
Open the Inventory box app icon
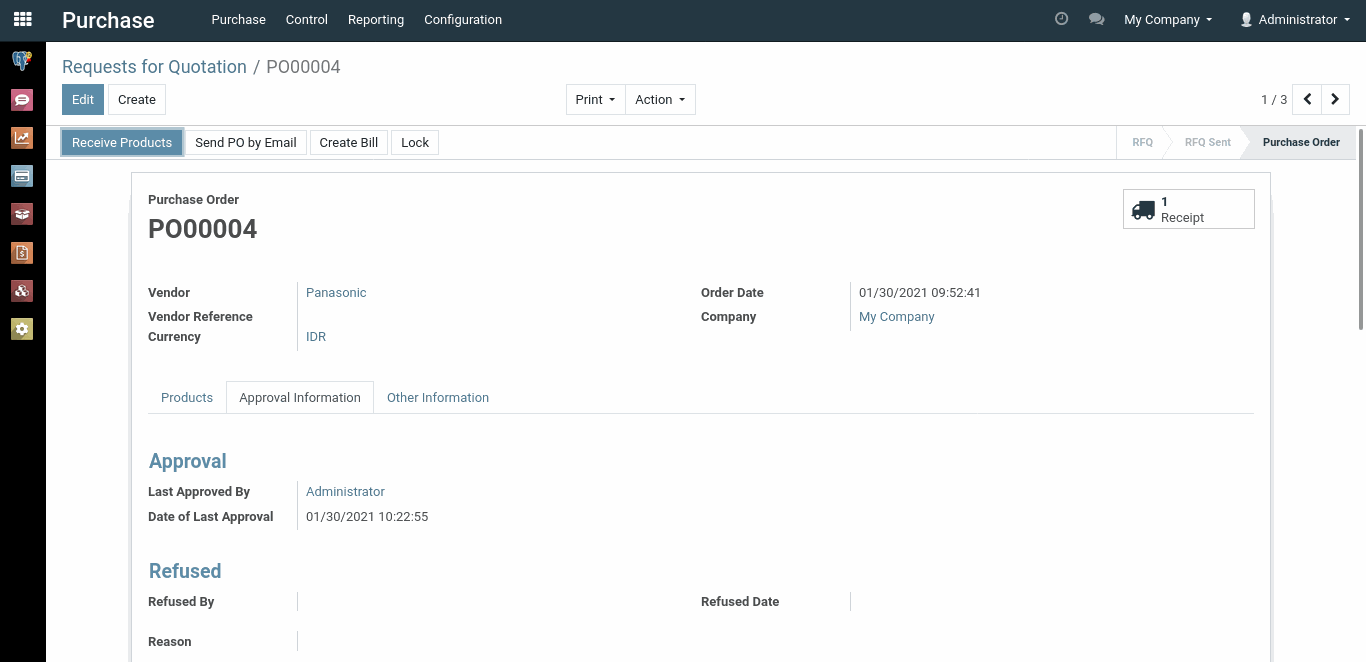22,214
